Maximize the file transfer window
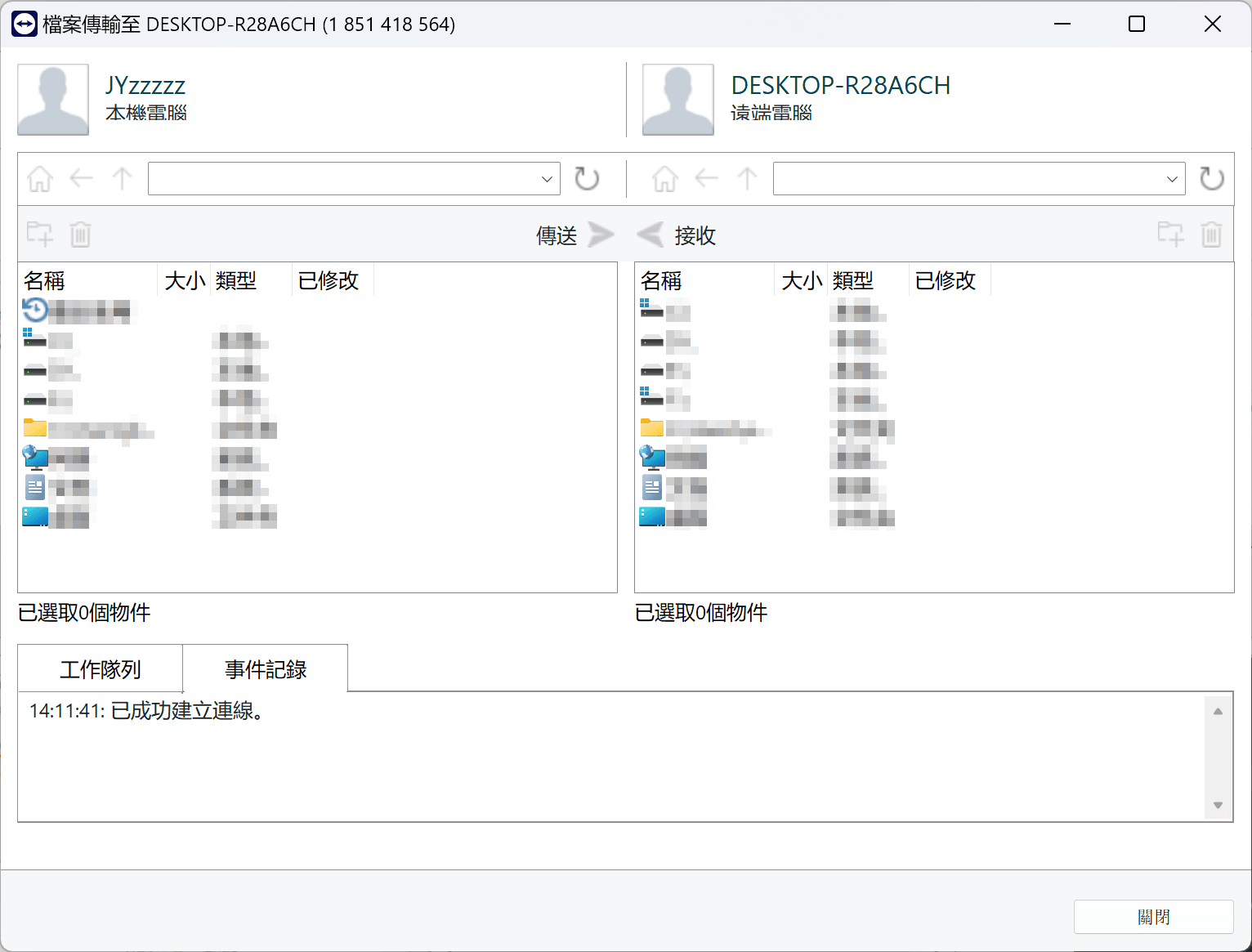The width and height of the screenshot is (1252, 952). tap(1137, 24)
